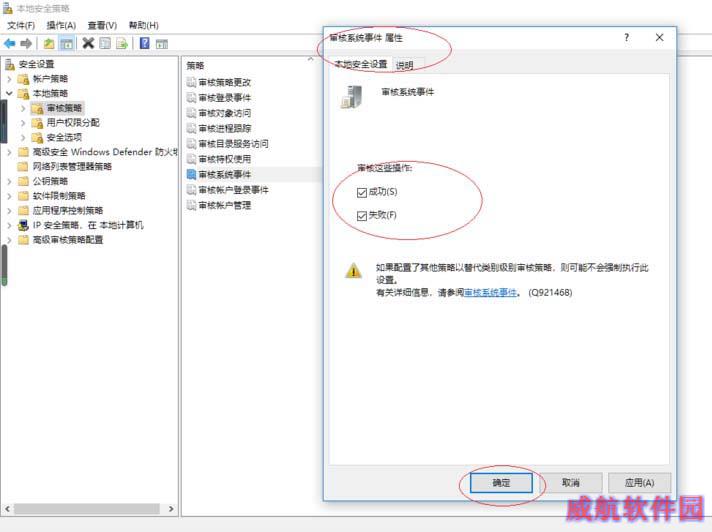The image size is (712, 532).
Task: Switch to the 说明 tab
Action: click(405, 65)
